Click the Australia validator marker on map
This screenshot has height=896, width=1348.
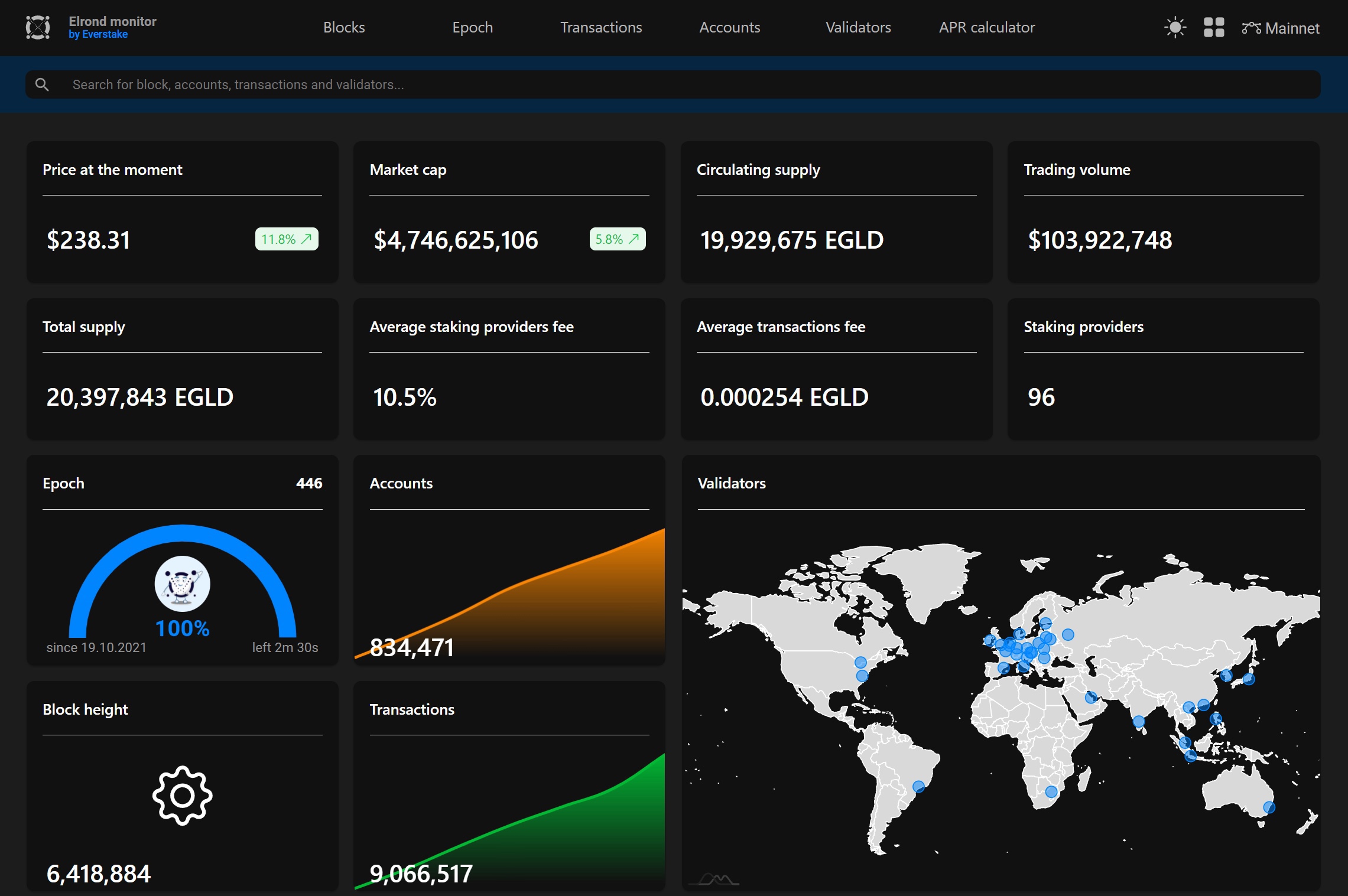[1269, 807]
